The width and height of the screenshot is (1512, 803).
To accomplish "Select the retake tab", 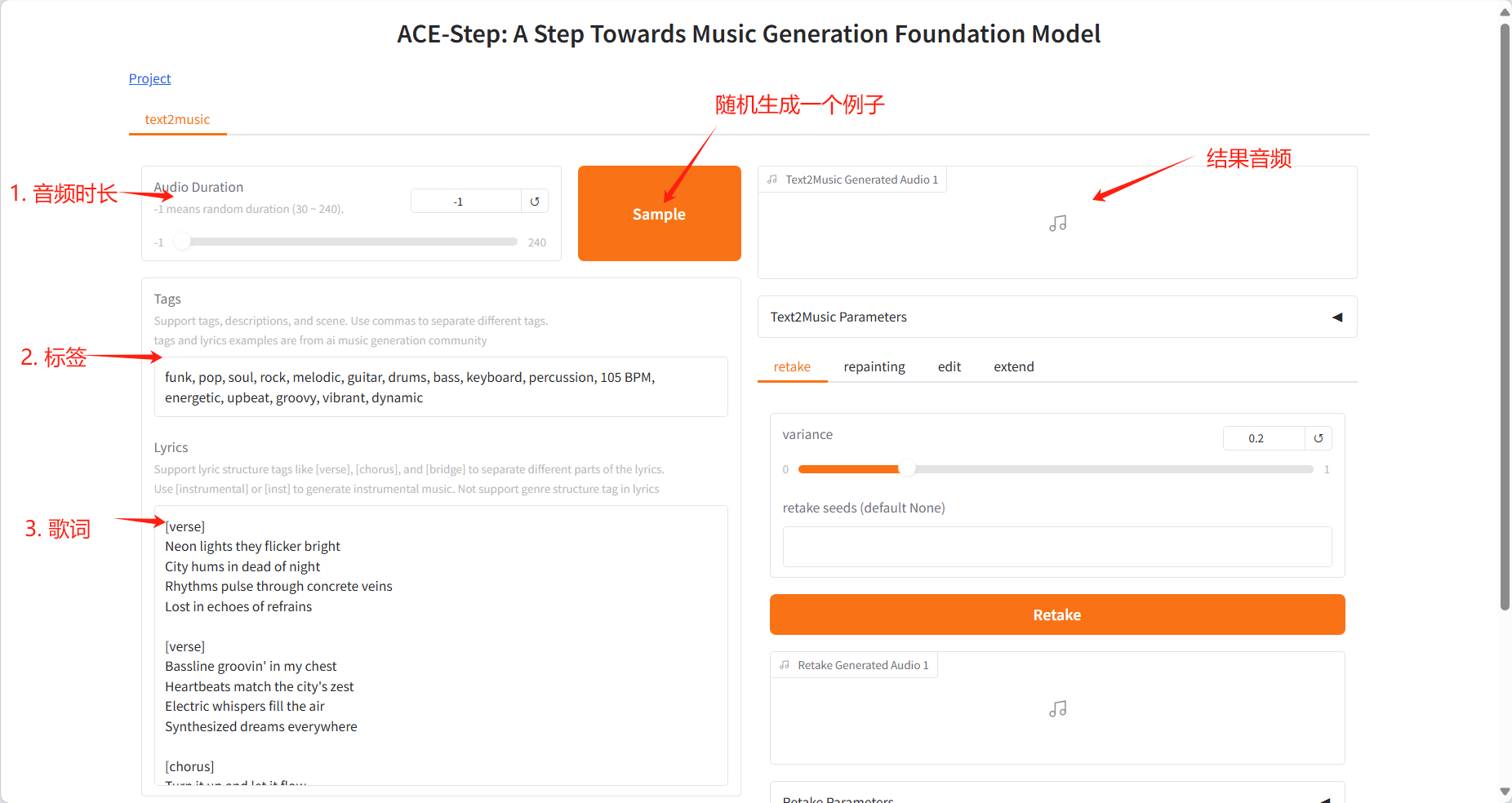I will [x=792, y=367].
